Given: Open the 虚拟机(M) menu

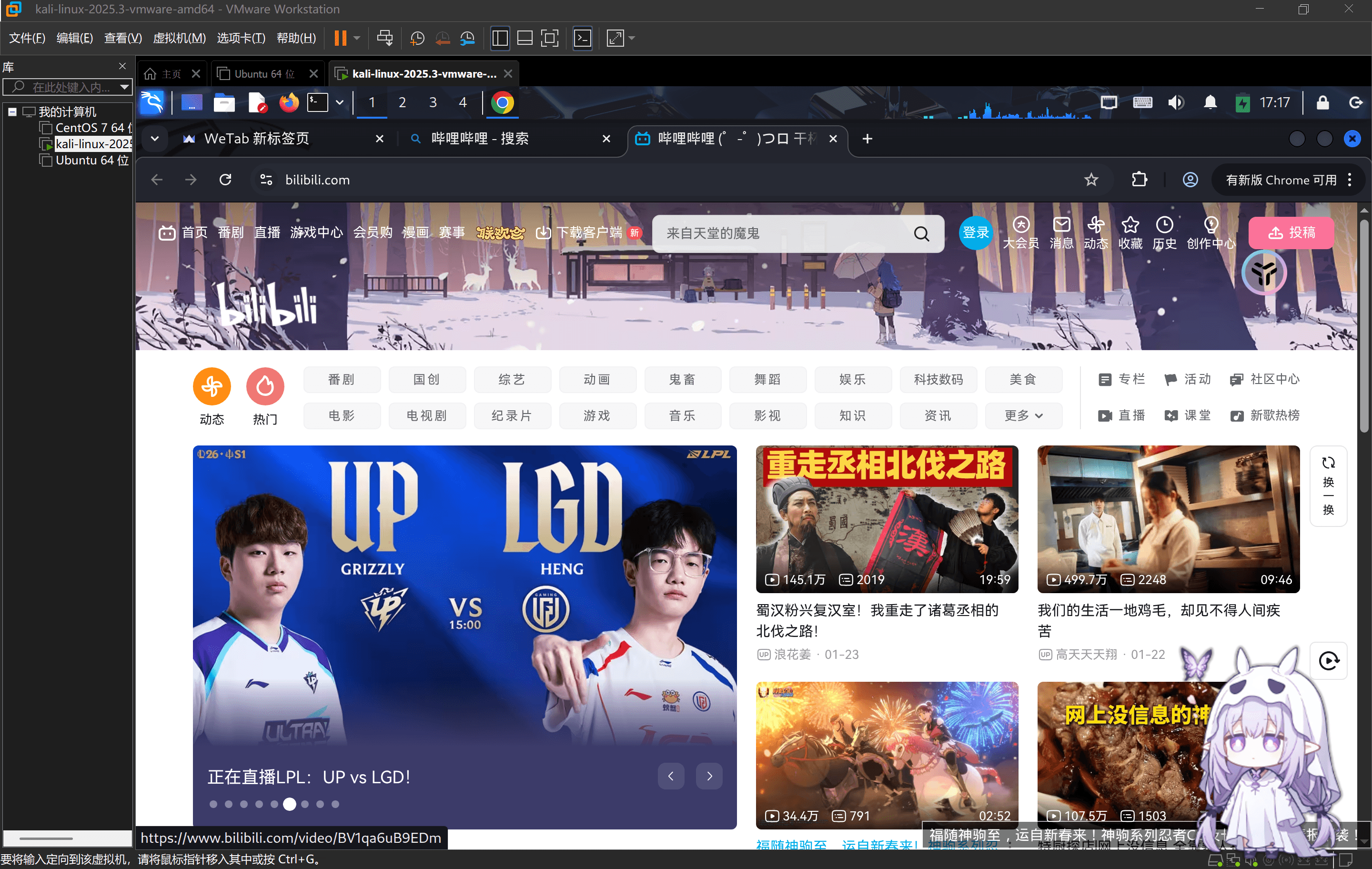Looking at the screenshot, I should tap(179, 38).
